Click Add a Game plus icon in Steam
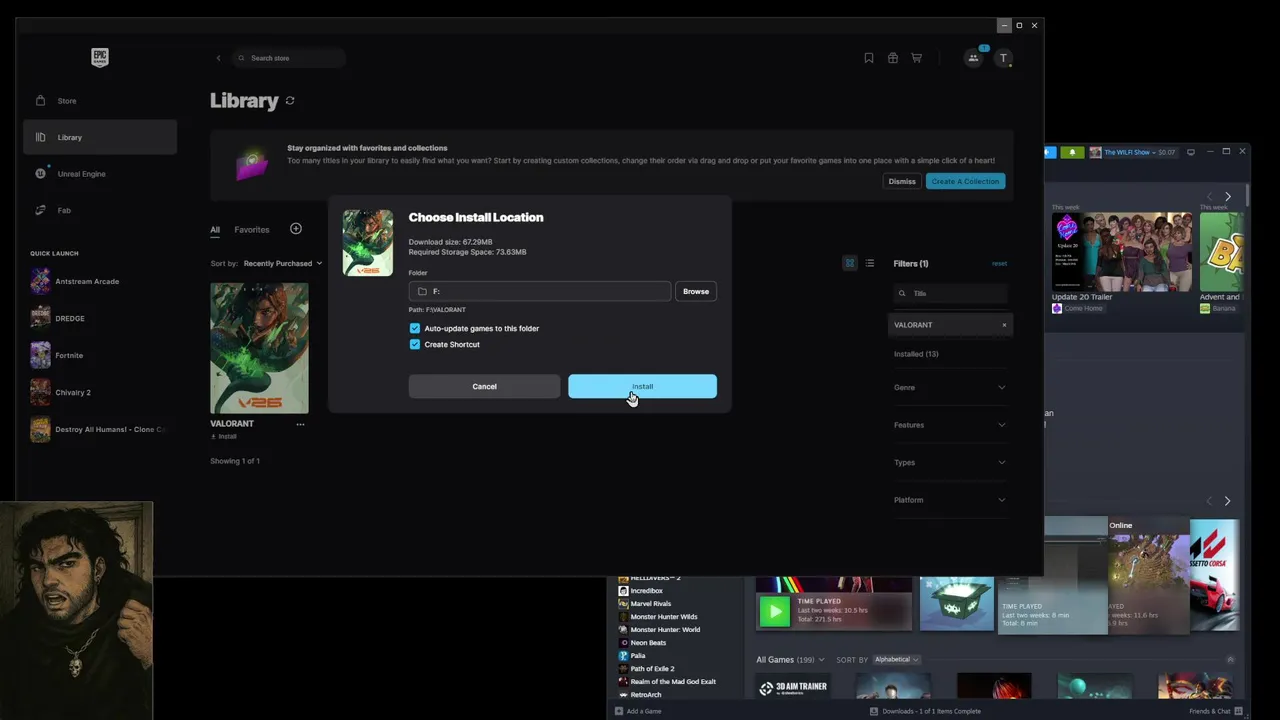1280x720 pixels. pos(619,711)
